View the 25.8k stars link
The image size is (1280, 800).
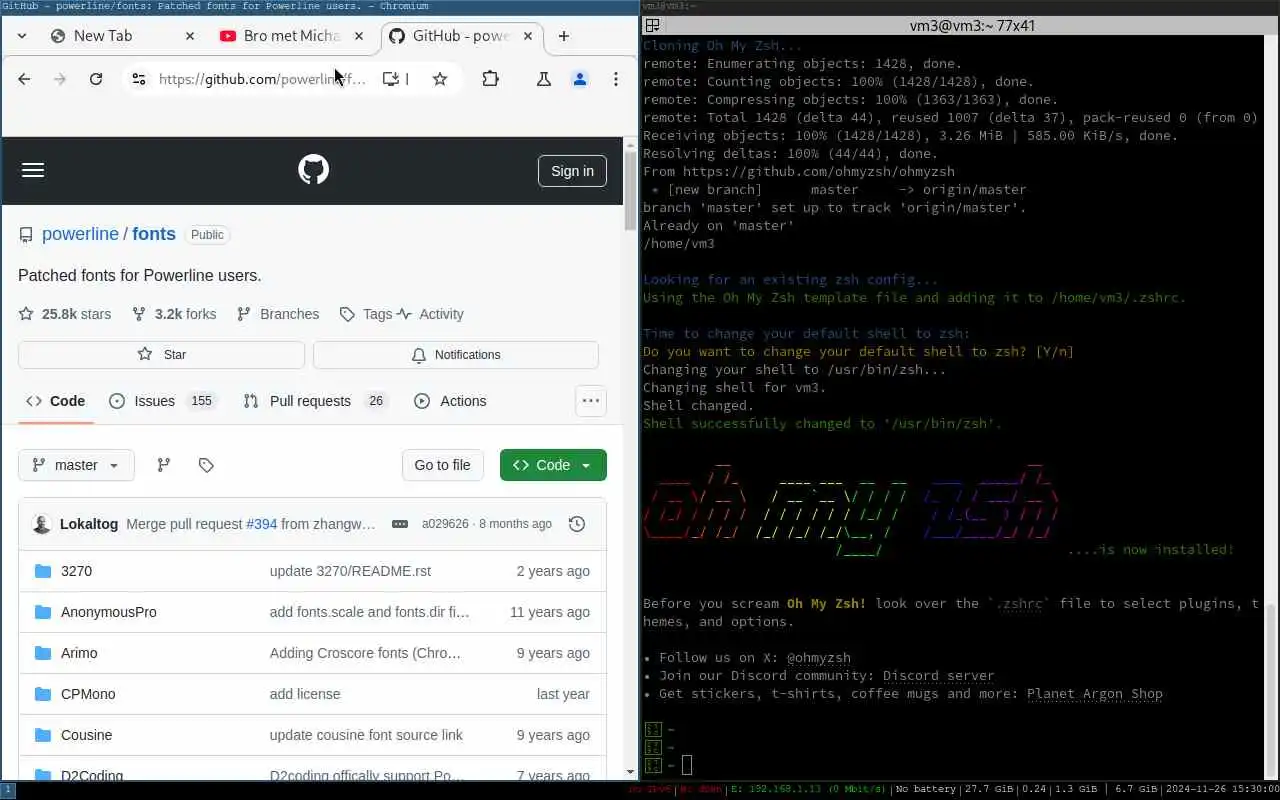click(65, 314)
